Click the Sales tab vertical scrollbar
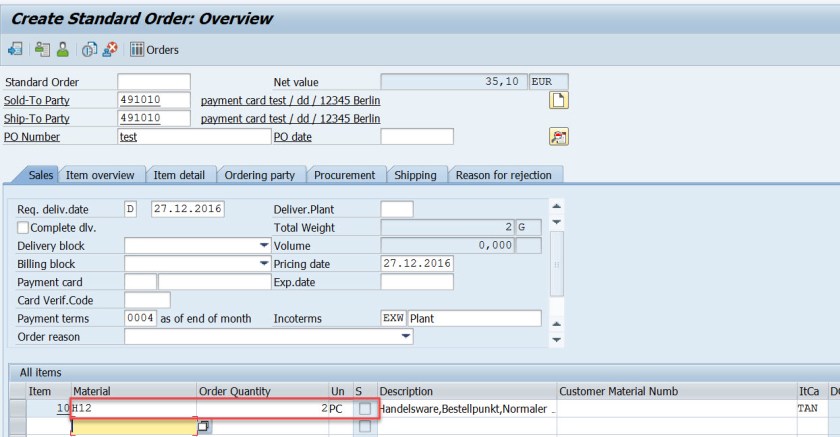This screenshot has height=437, width=840. point(557,265)
